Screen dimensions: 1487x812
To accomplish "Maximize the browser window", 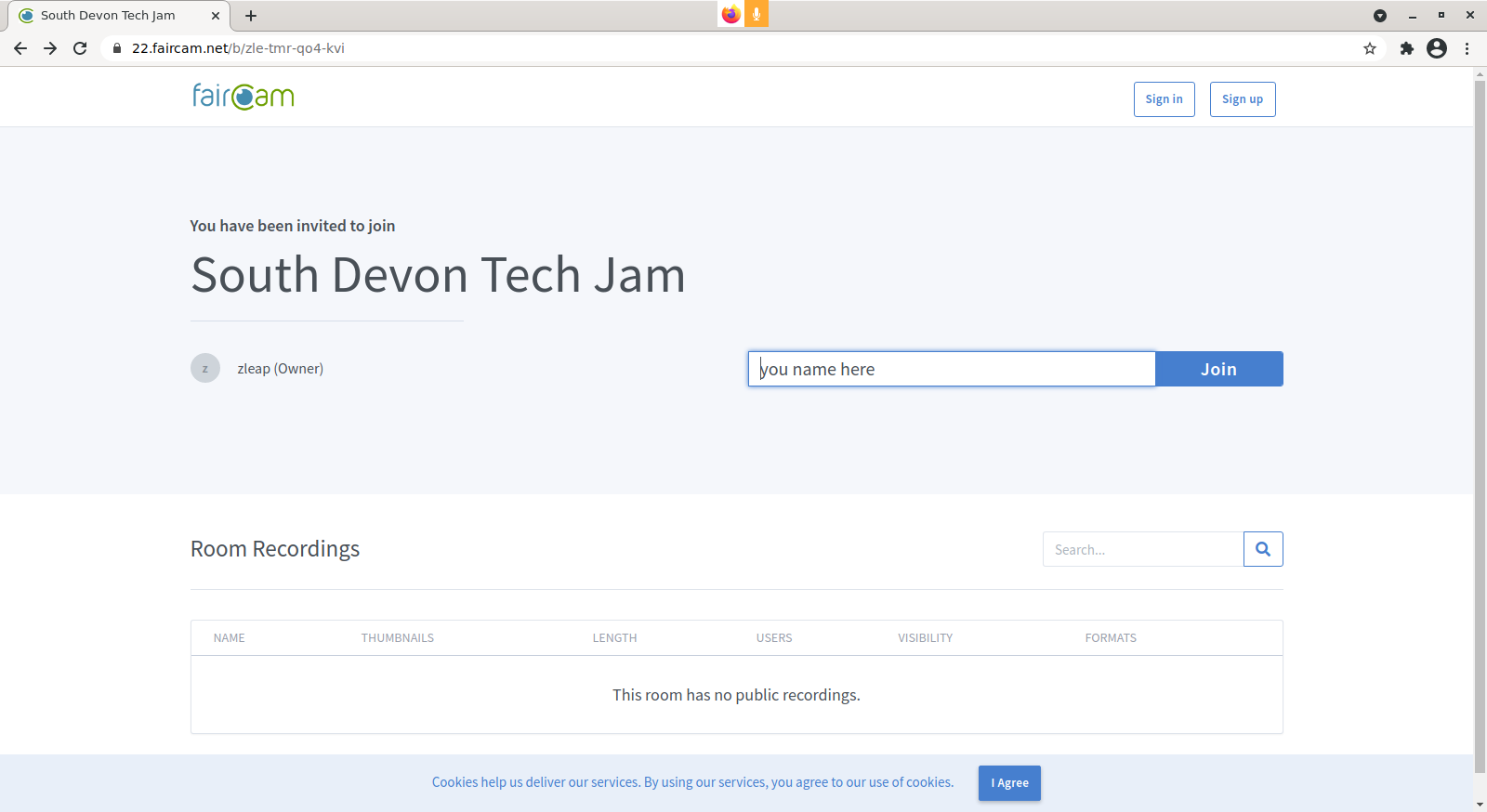I will click(x=1441, y=16).
